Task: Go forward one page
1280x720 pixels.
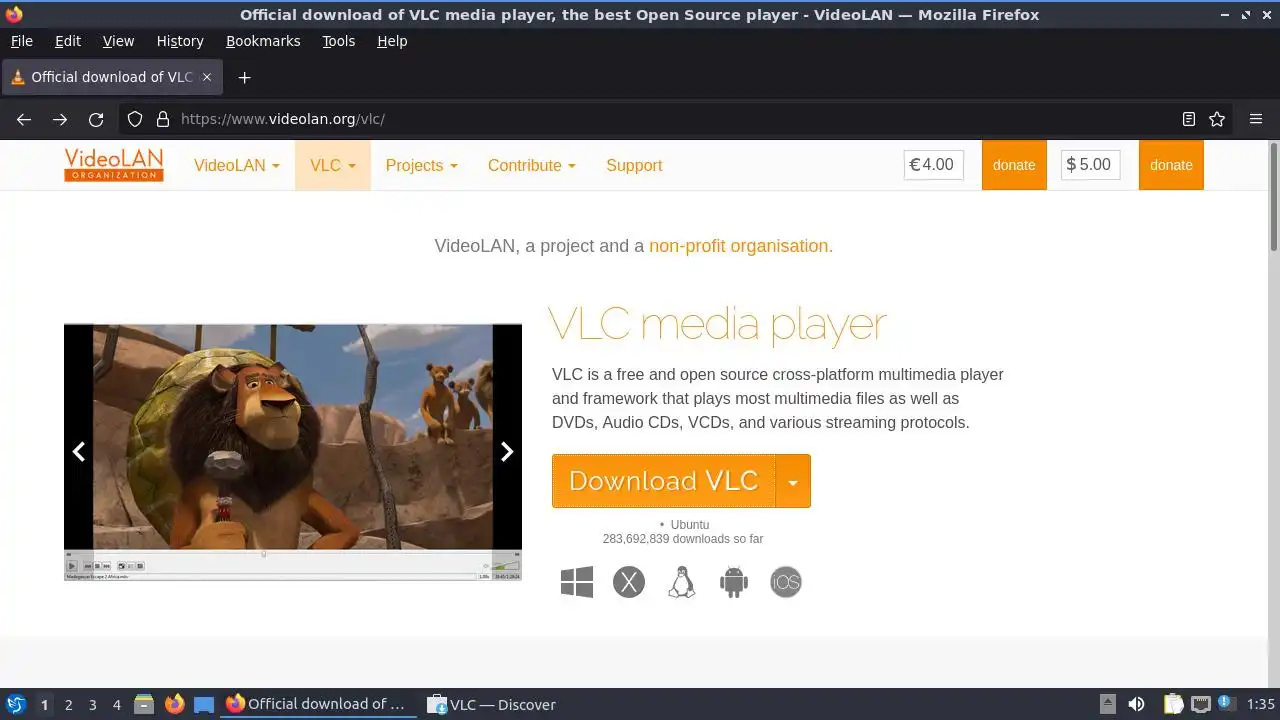Action: [x=60, y=119]
